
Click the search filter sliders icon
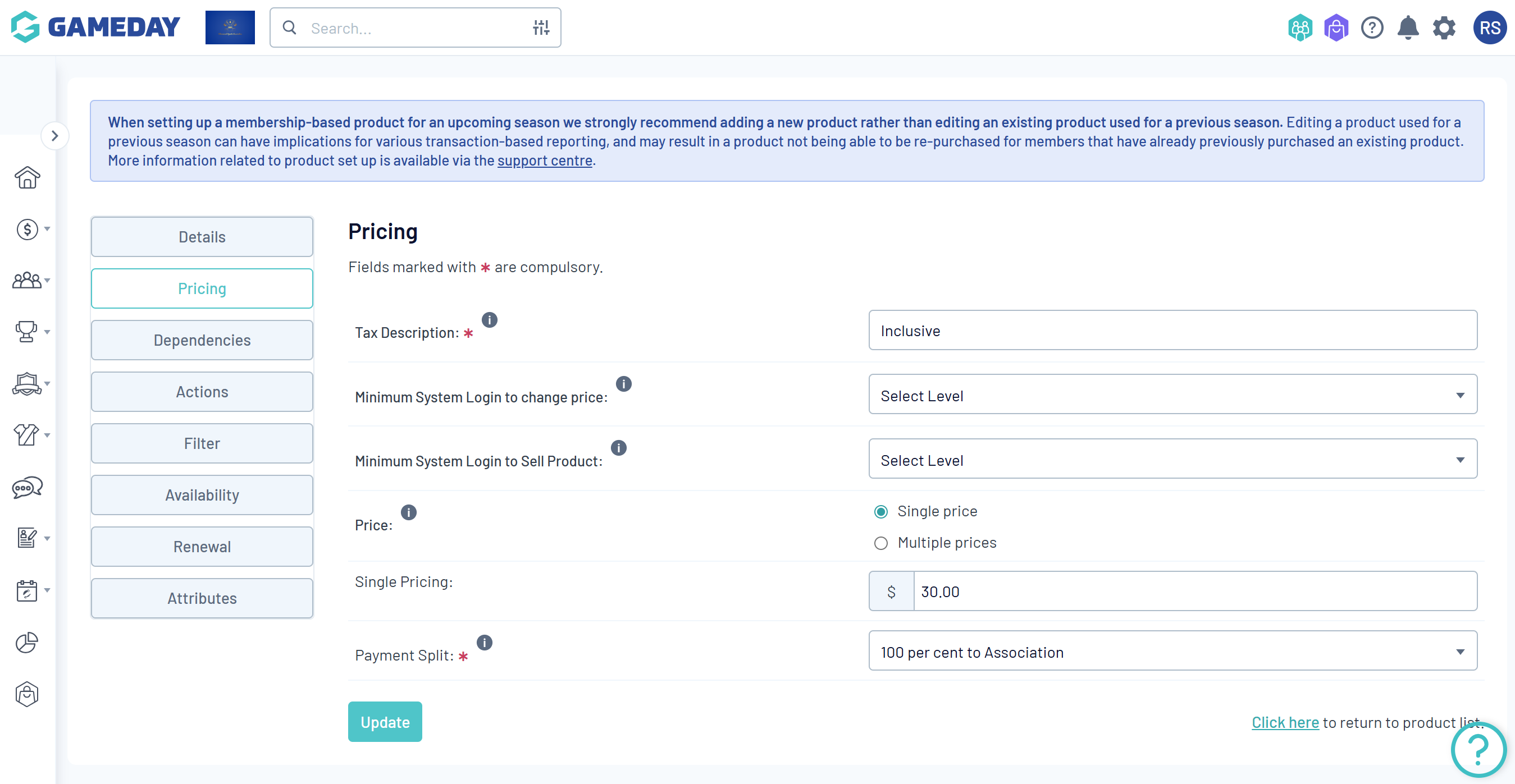coord(541,27)
